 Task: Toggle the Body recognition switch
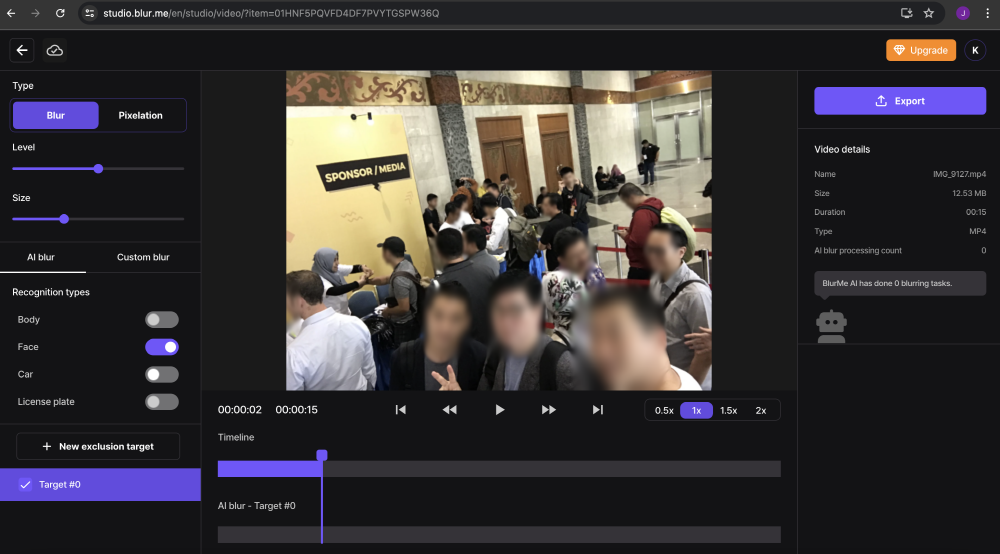(161, 319)
